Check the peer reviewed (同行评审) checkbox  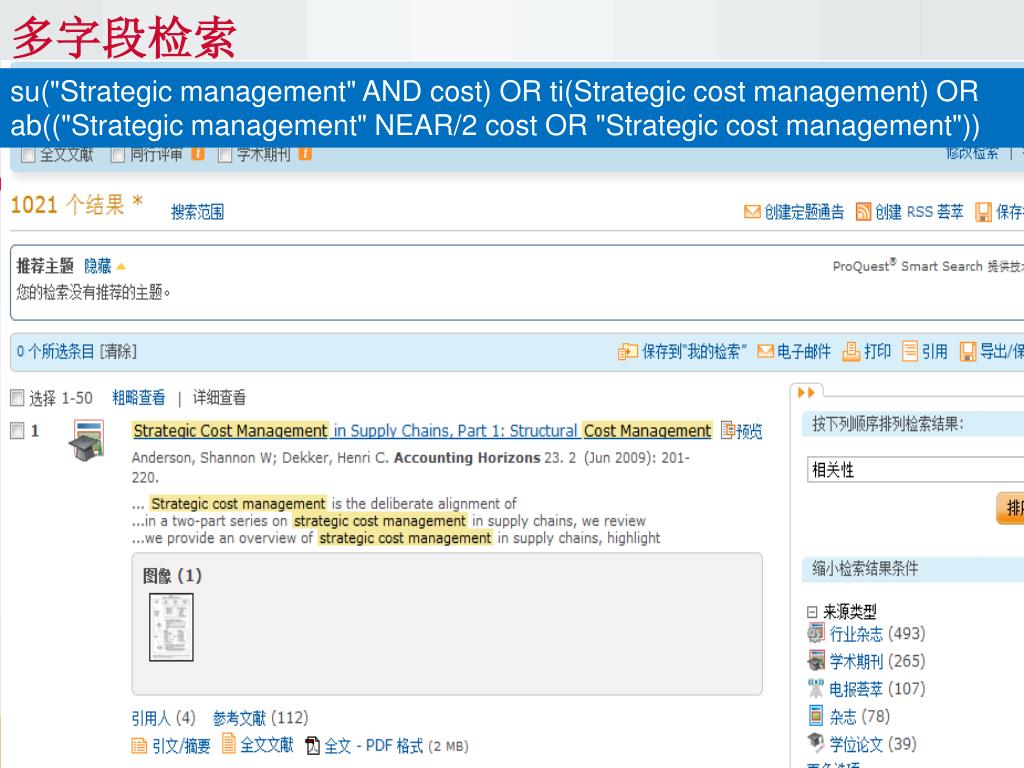click(x=118, y=155)
